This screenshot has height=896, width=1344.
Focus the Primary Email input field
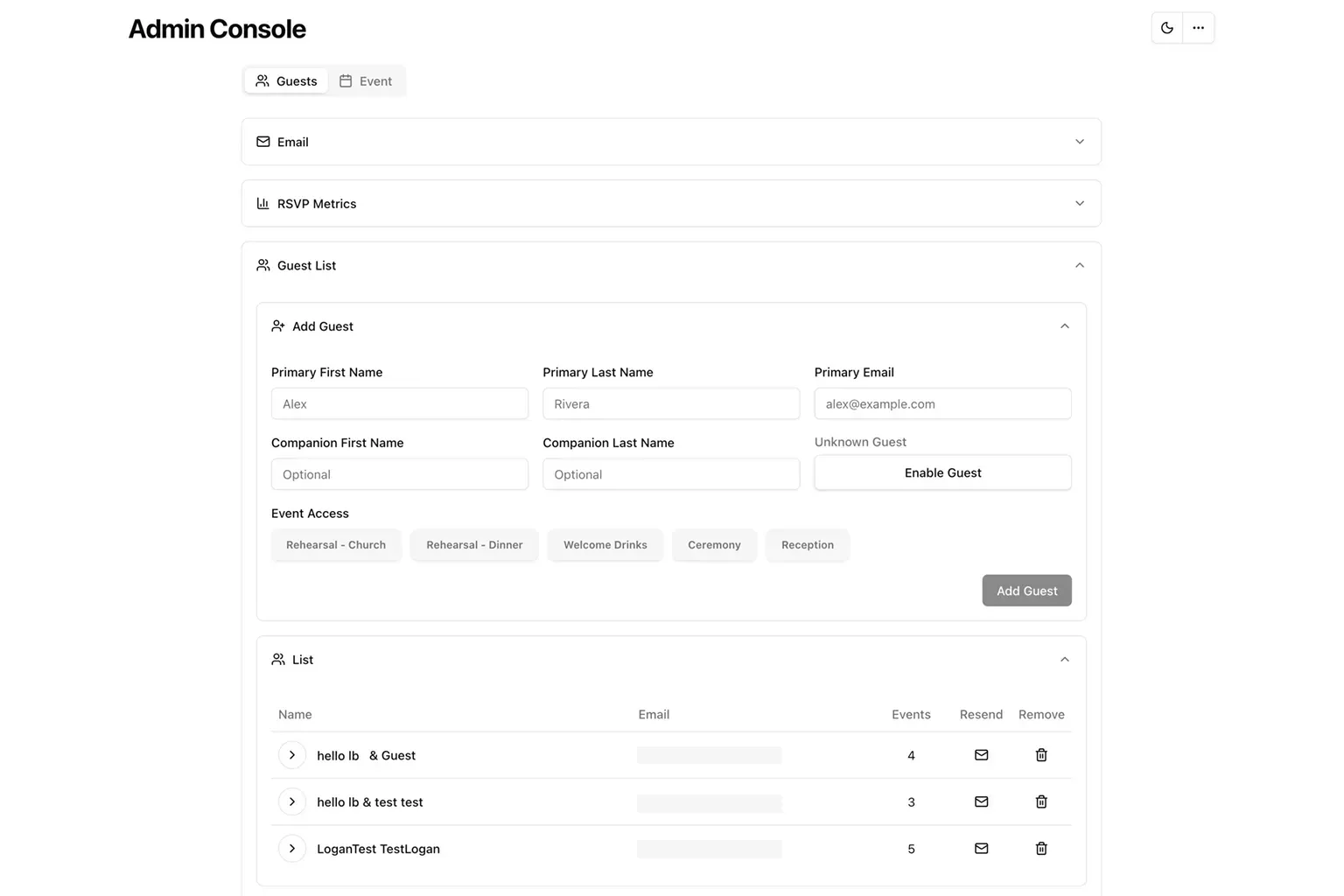942,403
